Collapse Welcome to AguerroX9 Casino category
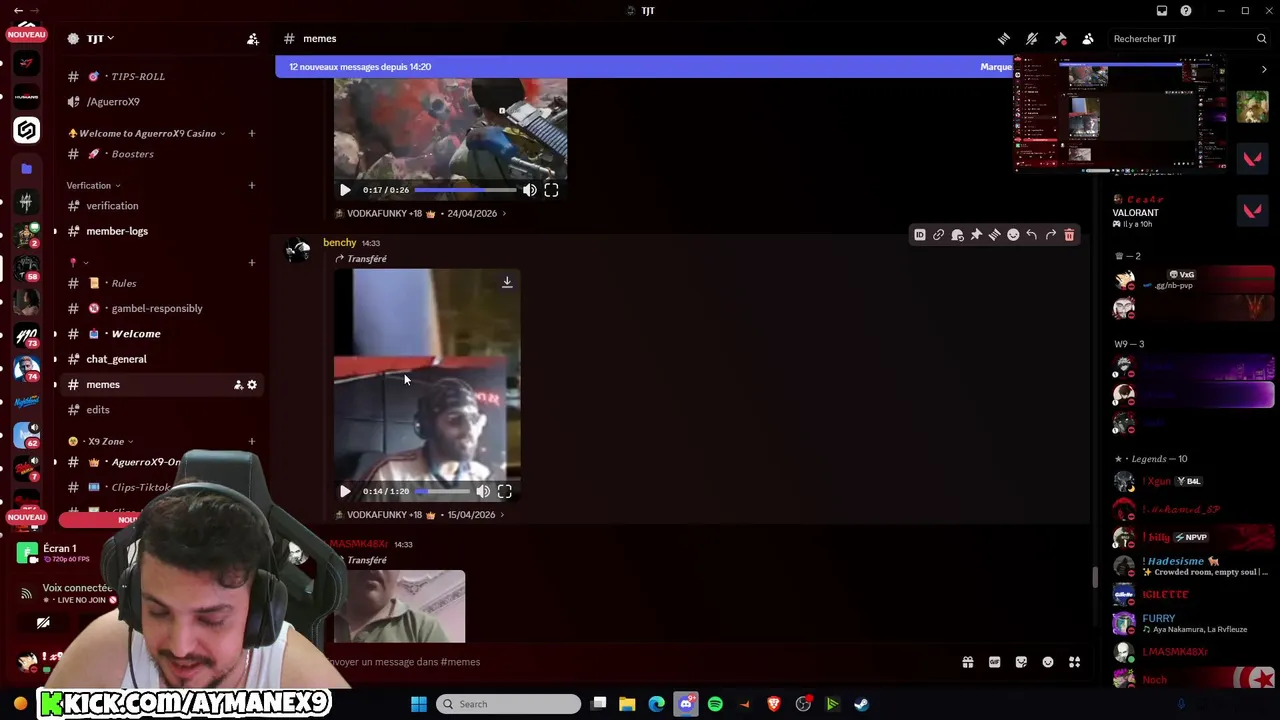Viewport: 1280px width, 720px height. (146, 133)
